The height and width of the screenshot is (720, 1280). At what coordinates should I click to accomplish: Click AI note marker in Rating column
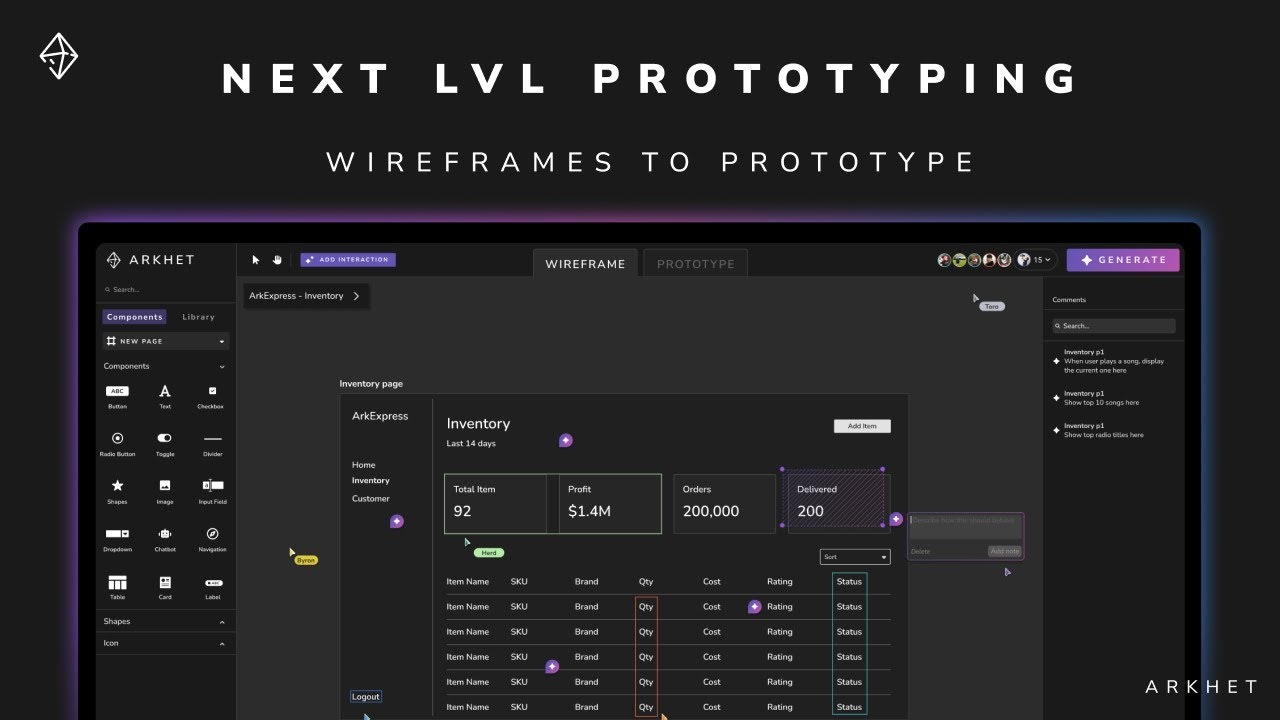coord(755,606)
